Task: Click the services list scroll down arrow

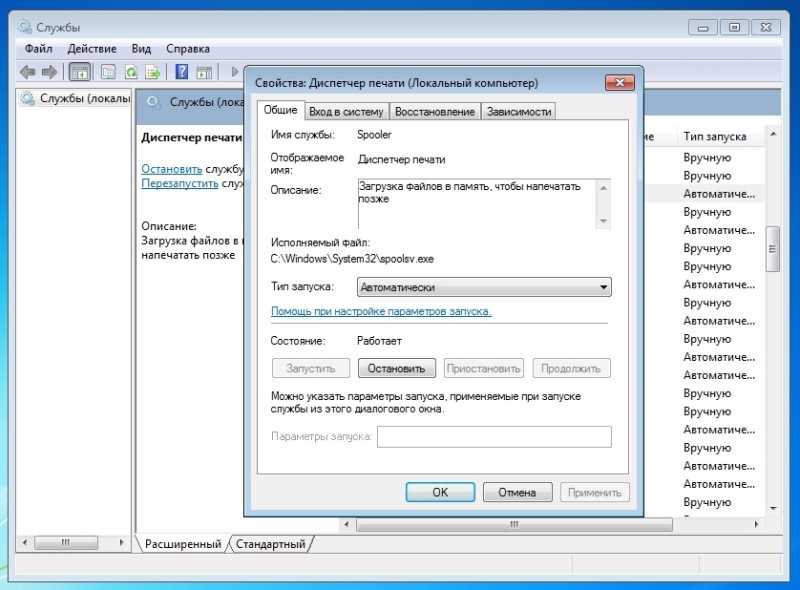Action: coord(772,508)
